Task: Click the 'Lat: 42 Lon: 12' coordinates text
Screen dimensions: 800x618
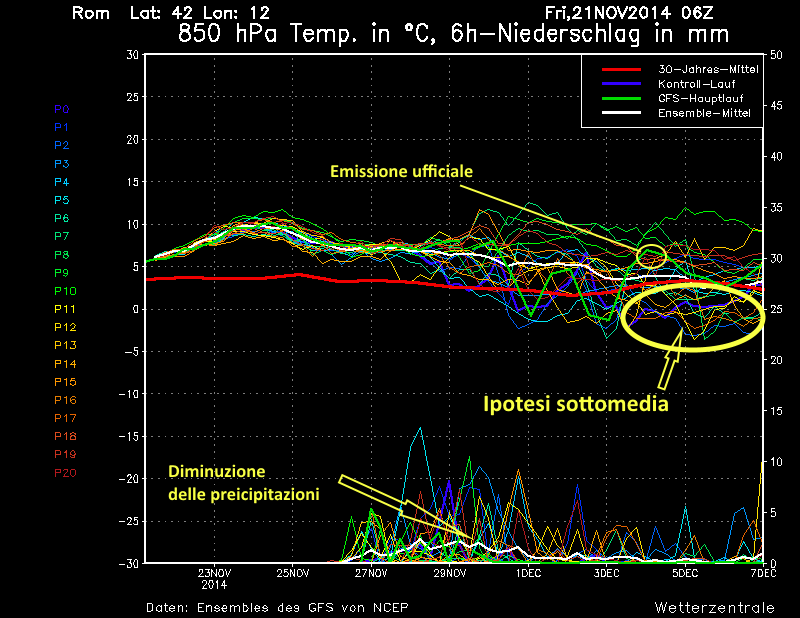Action: [x=200, y=13]
